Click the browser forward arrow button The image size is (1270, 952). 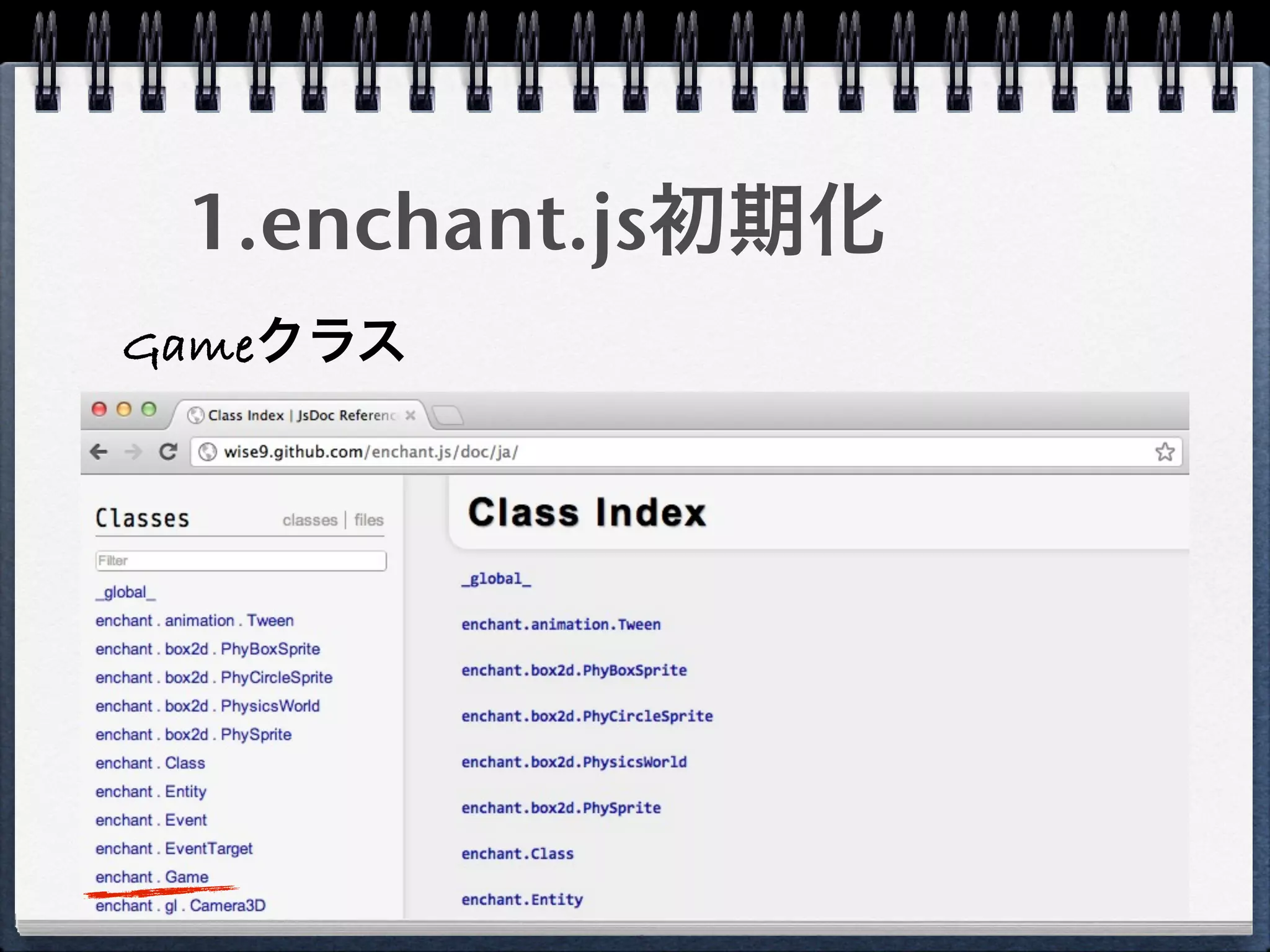coord(133,452)
